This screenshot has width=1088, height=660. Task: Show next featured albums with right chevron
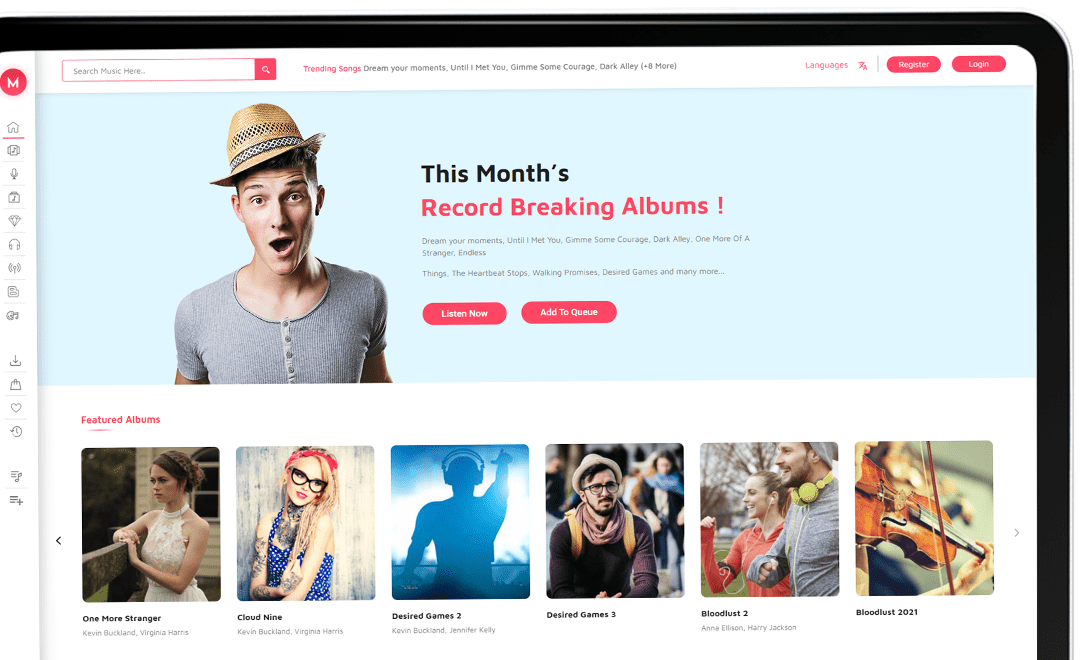(x=1017, y=533)
